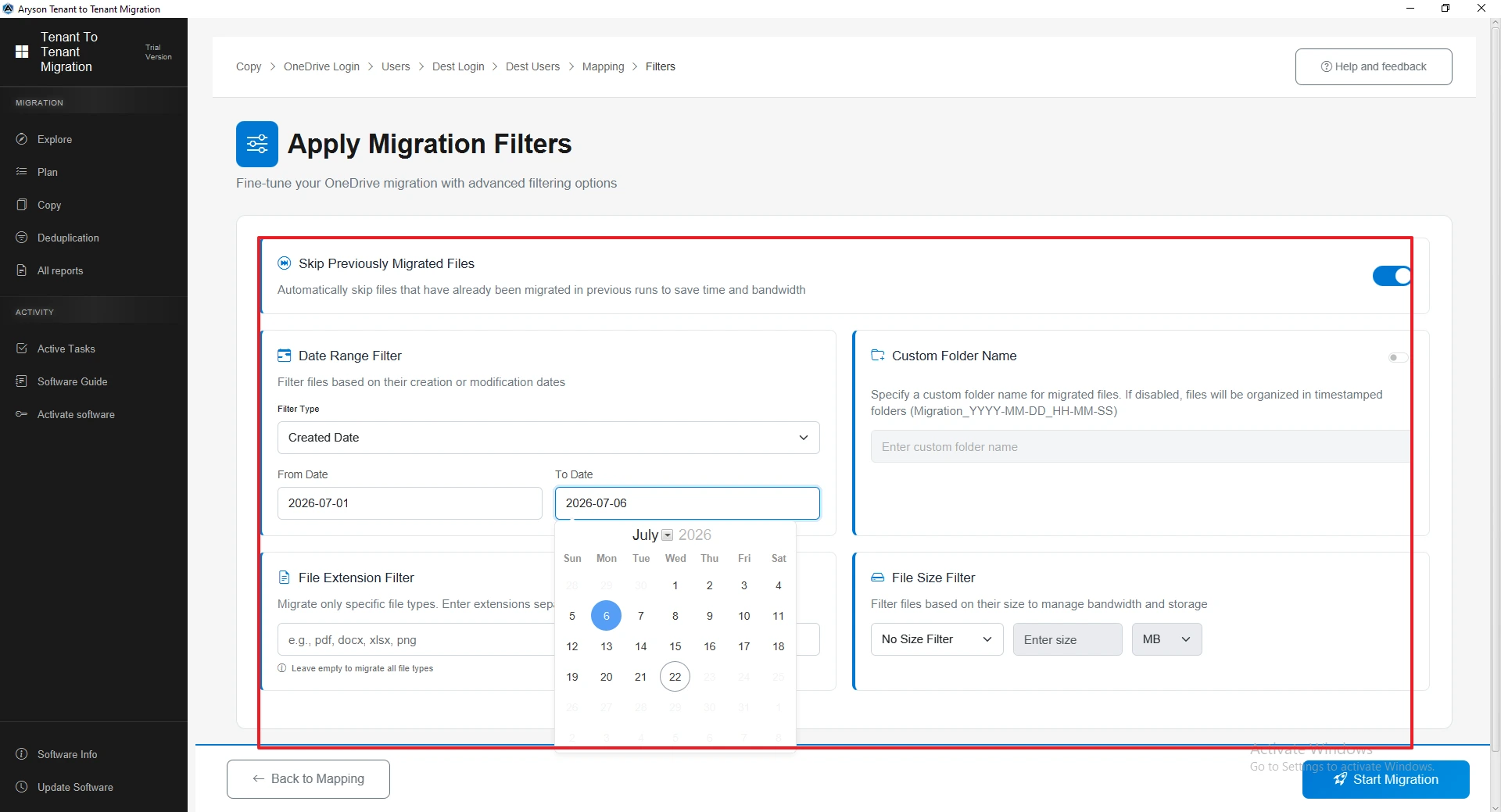Click the All reports document icon
The width and height of the screenshot is (1501, 812).
[22, 270]
